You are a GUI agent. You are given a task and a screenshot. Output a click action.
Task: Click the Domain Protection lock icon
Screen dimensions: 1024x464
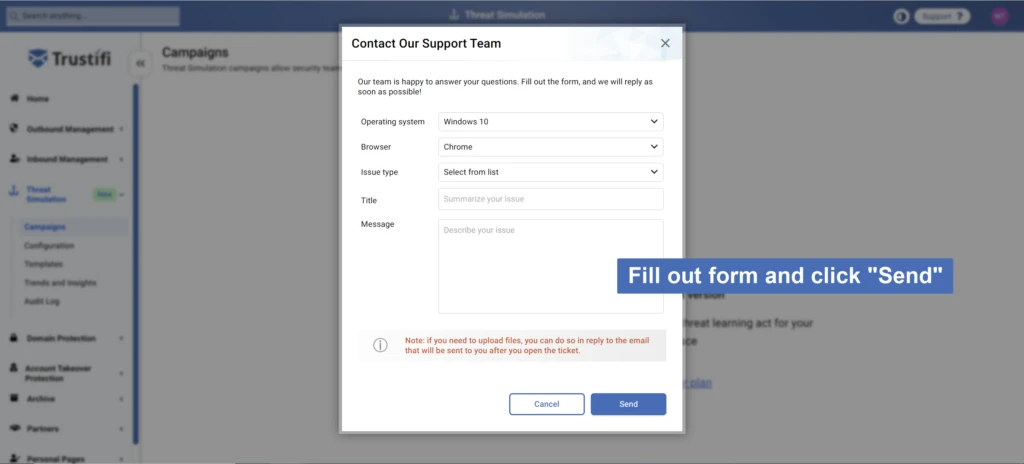click(x=14, y=338)
